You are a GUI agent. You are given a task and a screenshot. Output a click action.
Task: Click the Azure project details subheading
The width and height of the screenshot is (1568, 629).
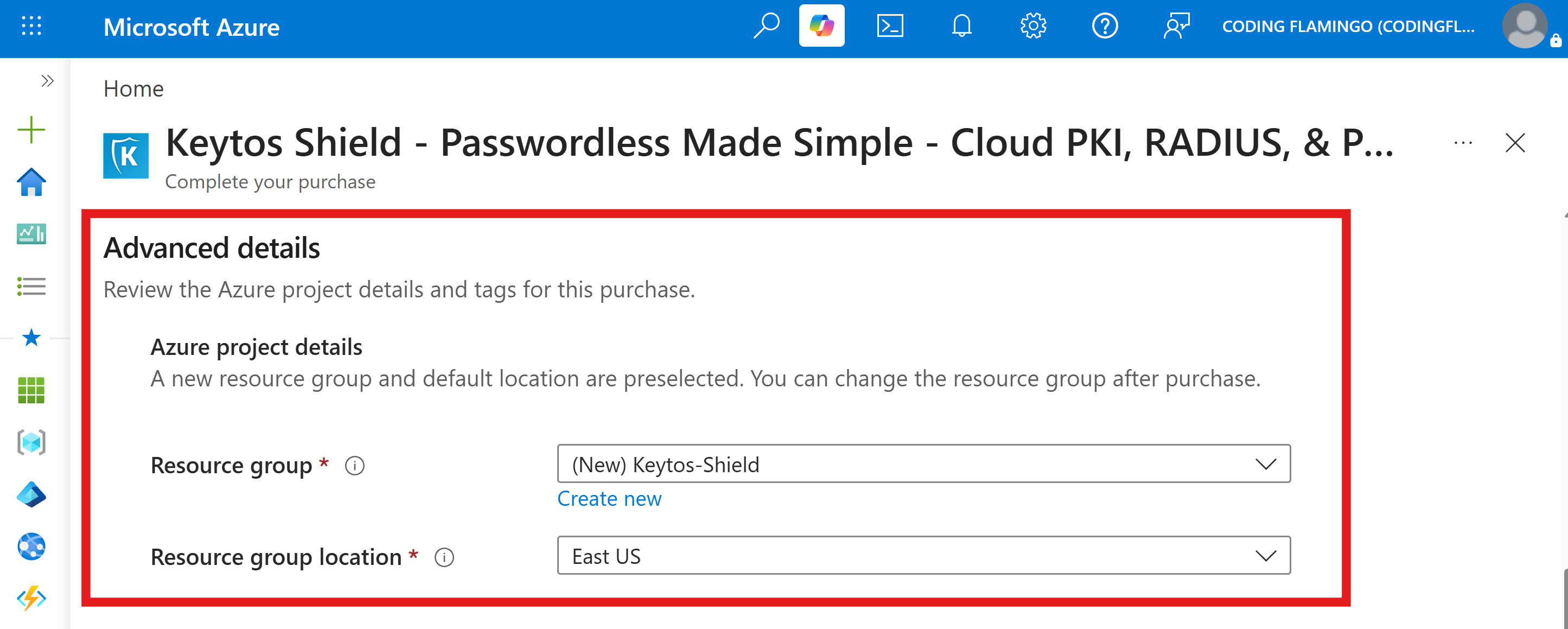[x=256, y=347]
